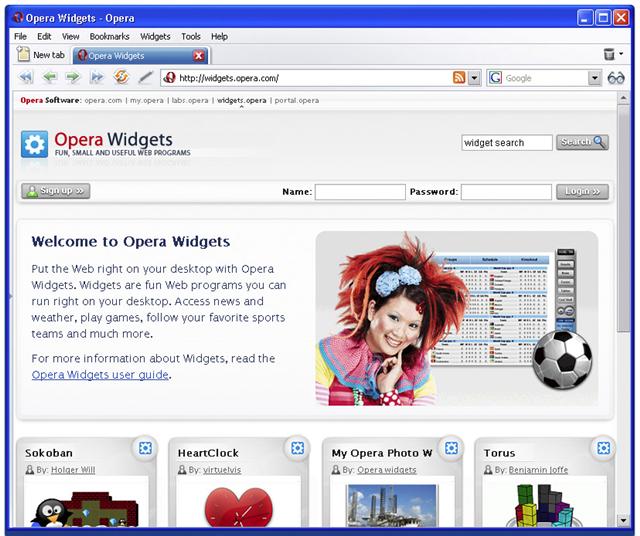Image resolution: width=640 pixels, height=536 pixels.
Task: Open the RSS feed icon in address bar
Action: pos(459,78)
